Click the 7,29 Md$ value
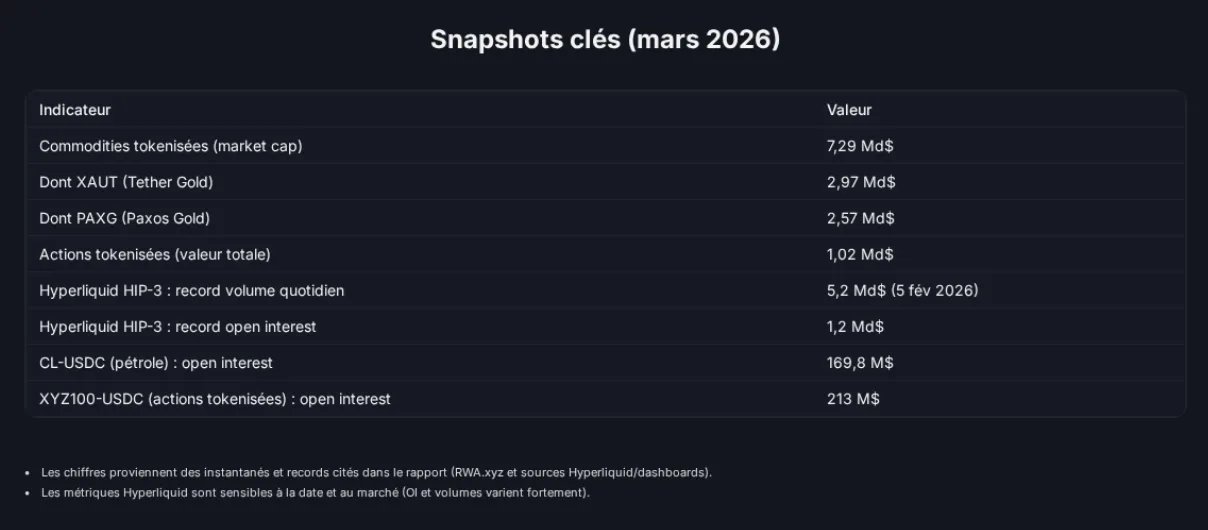The image size is (1208, 530). click(x=860, y=146)
